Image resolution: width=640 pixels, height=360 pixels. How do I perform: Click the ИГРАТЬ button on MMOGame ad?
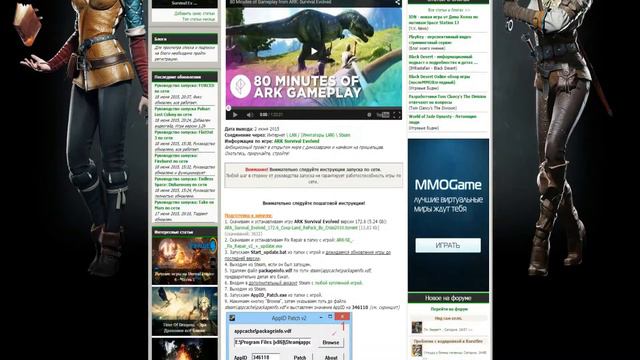[x=448, y=245]
